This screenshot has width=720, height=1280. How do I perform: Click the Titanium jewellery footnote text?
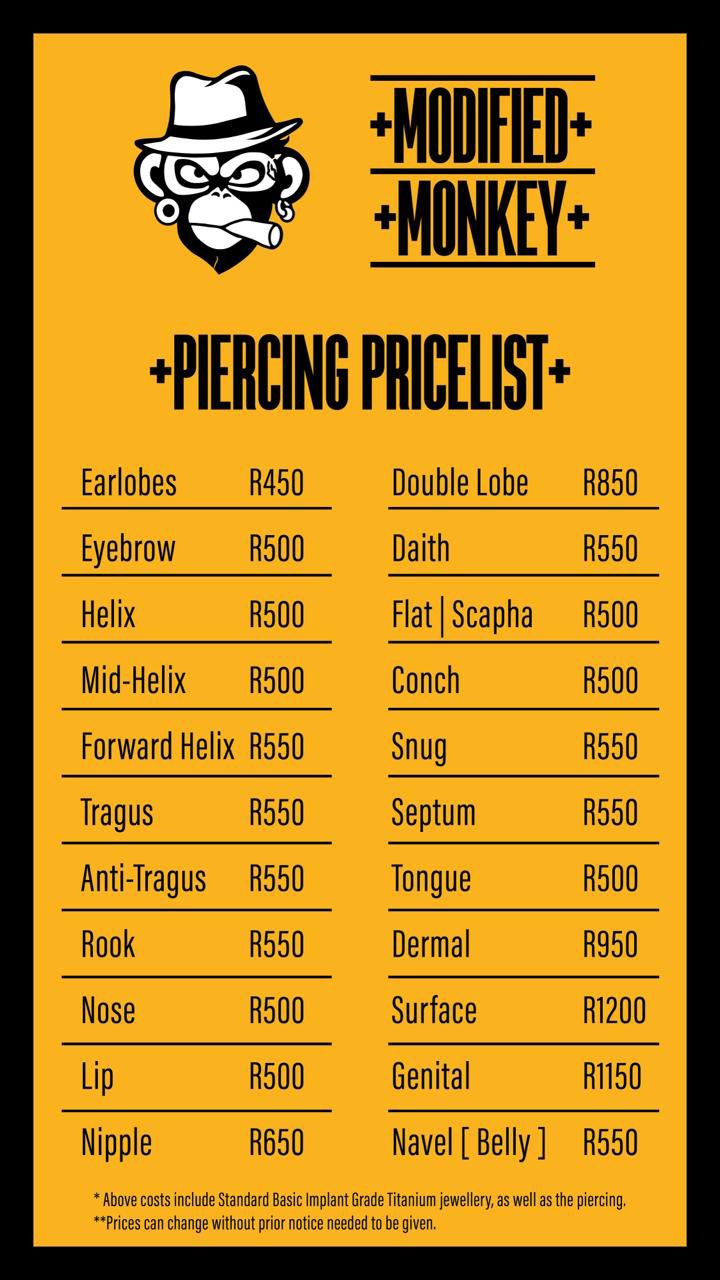360,1200
